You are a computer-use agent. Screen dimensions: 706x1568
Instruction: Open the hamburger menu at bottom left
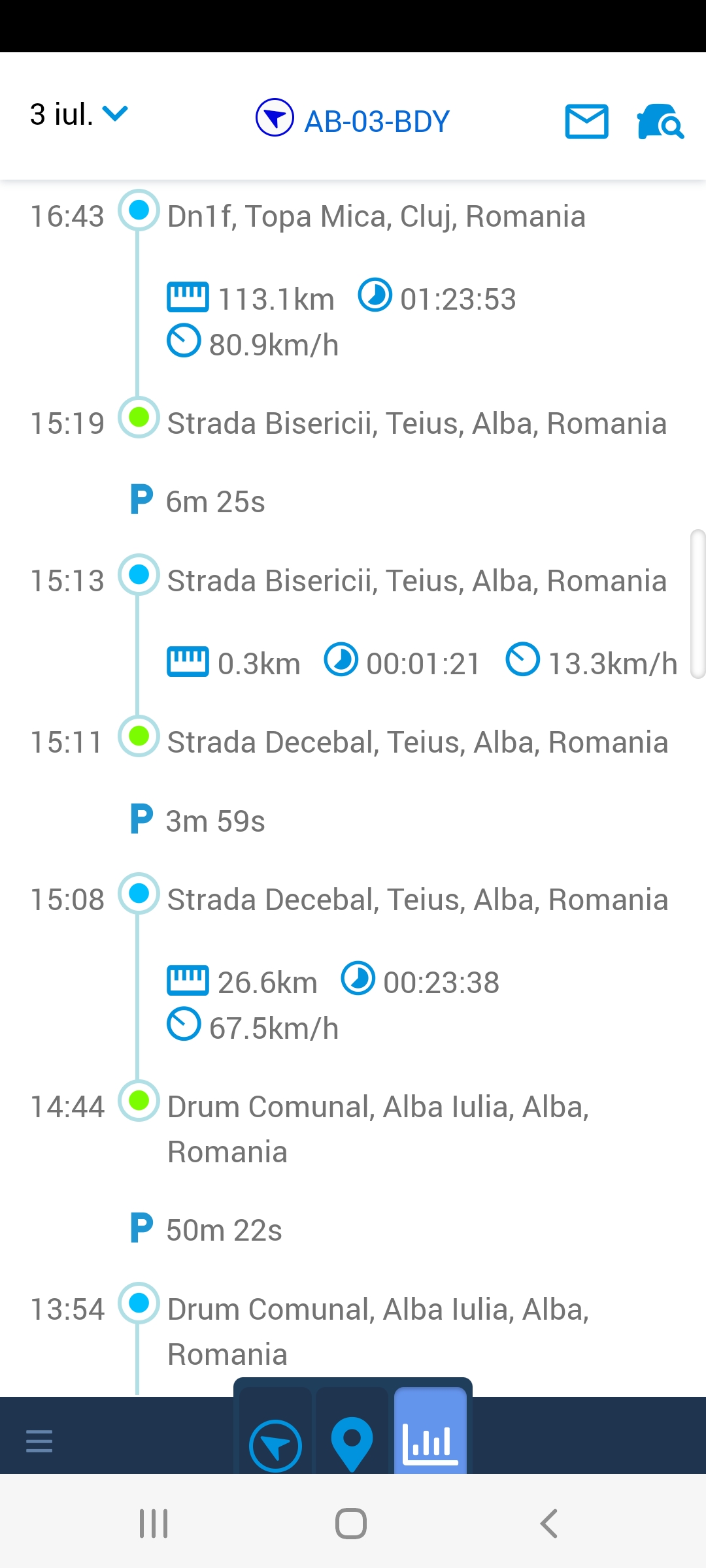pos(39,1441)
